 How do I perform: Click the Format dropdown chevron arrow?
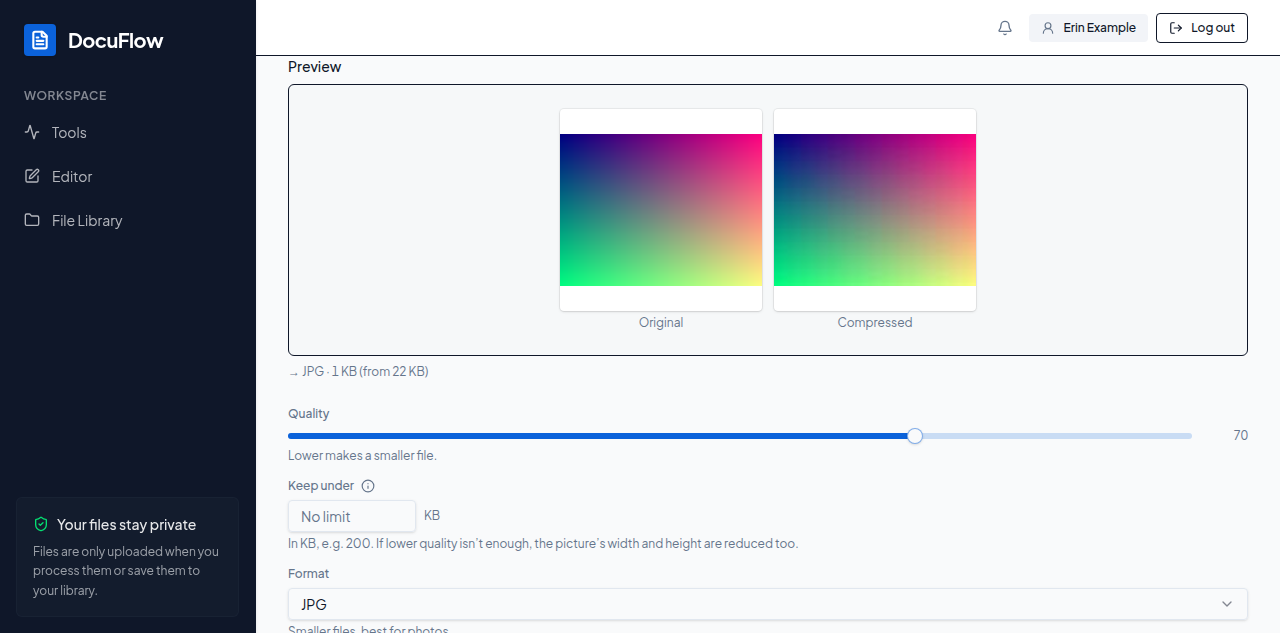coord(1227,604)
